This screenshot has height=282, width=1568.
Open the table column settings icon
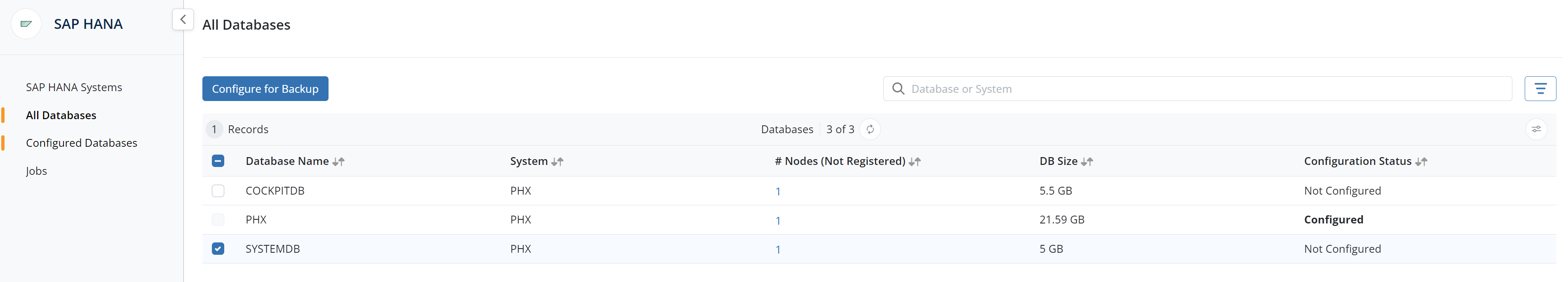pos(1536,129)
